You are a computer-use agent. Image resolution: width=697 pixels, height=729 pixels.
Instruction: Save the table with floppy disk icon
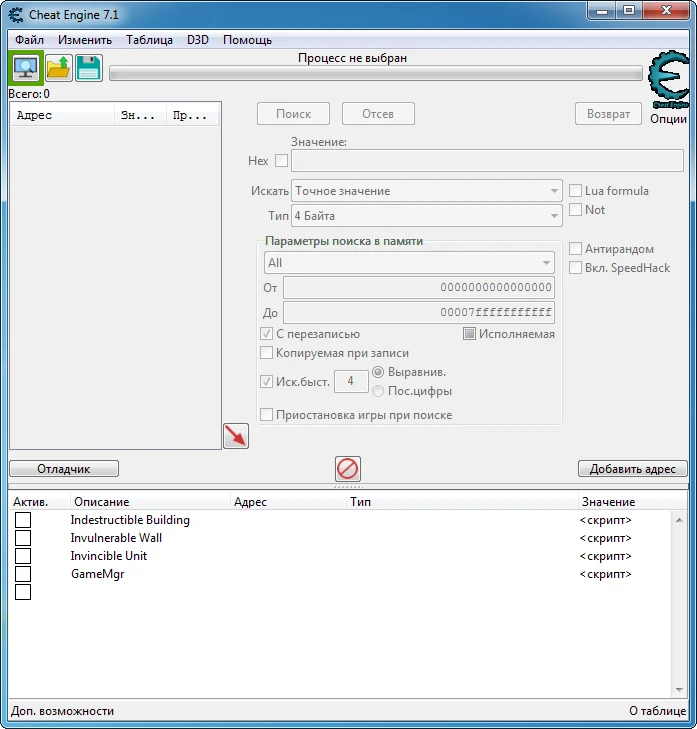88,68
